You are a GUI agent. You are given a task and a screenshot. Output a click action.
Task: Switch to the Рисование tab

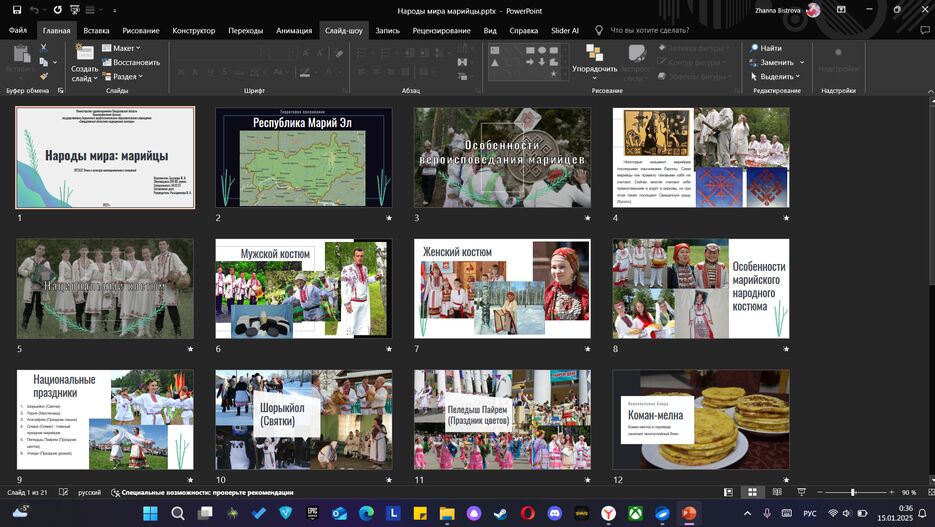click(x=141, y=30)
